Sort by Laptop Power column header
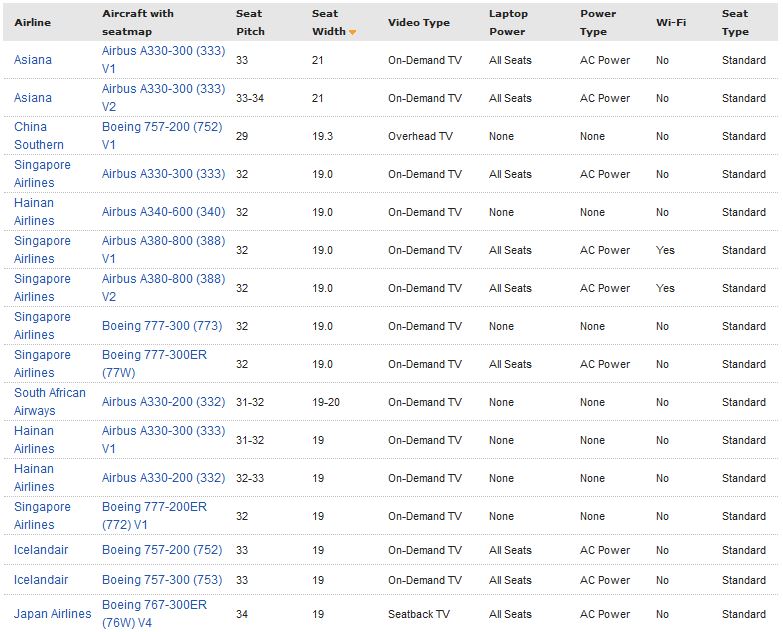The height and width of the screenshot is (632, 783). tap(508, 22)
